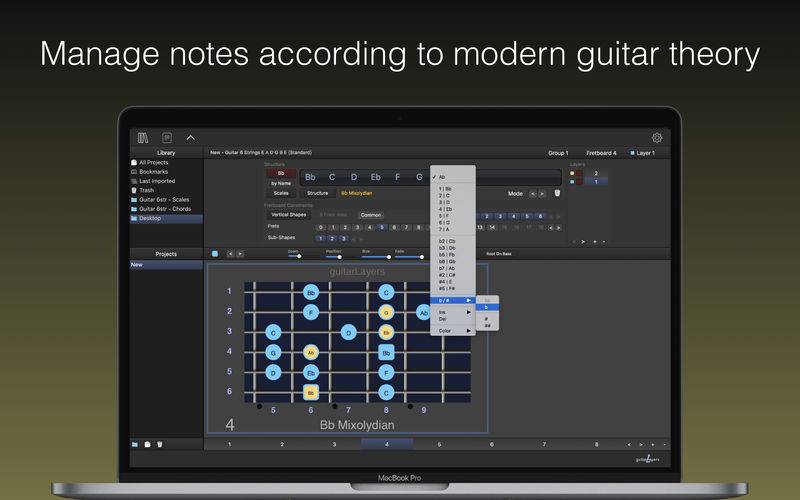Switch to fretboard tab 1 at bottom
The width and height of the screenshot is (800, 500).
tap(230, 444)
